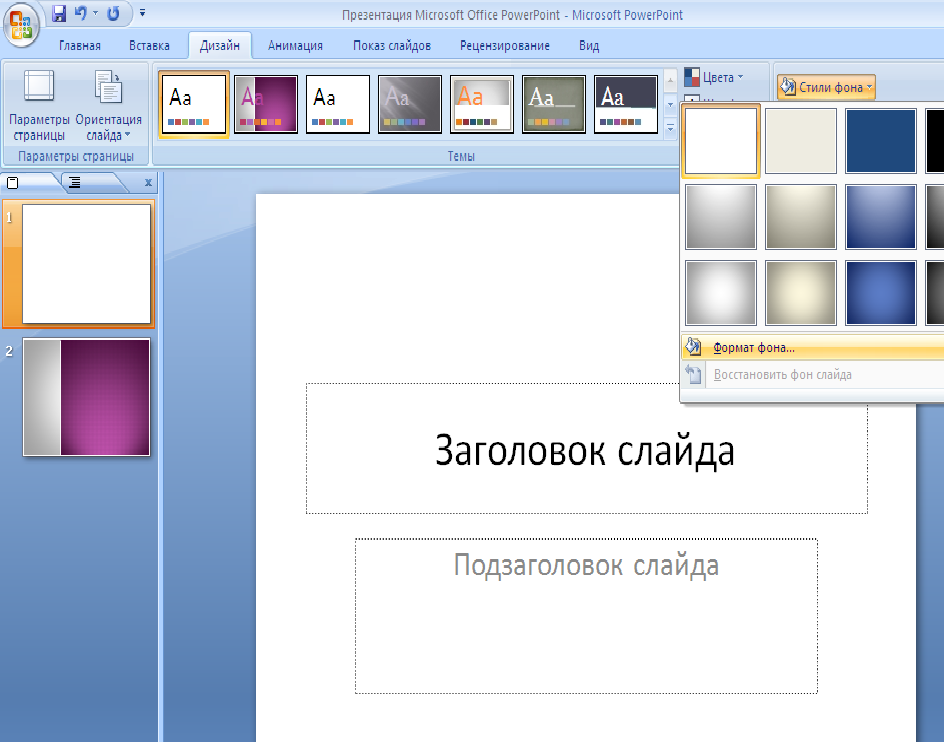Apply the dark gray light-ray theme

409,104
